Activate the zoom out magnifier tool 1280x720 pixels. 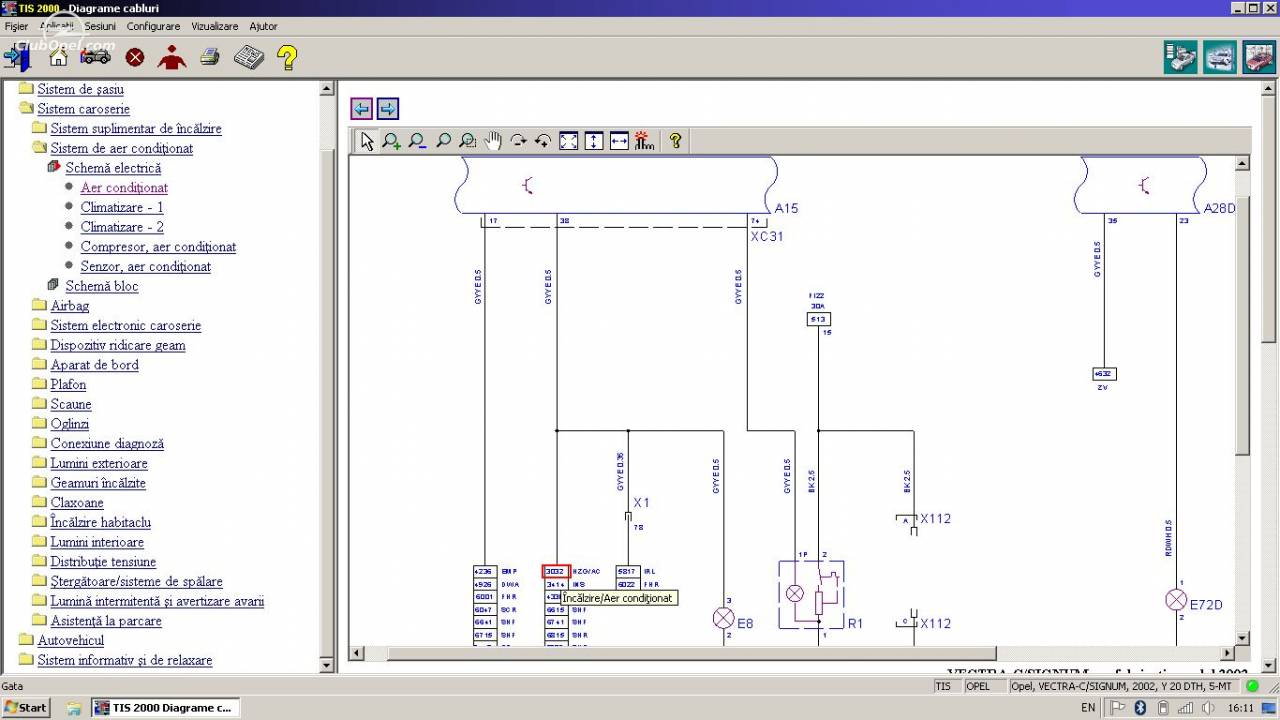point(417,141)
